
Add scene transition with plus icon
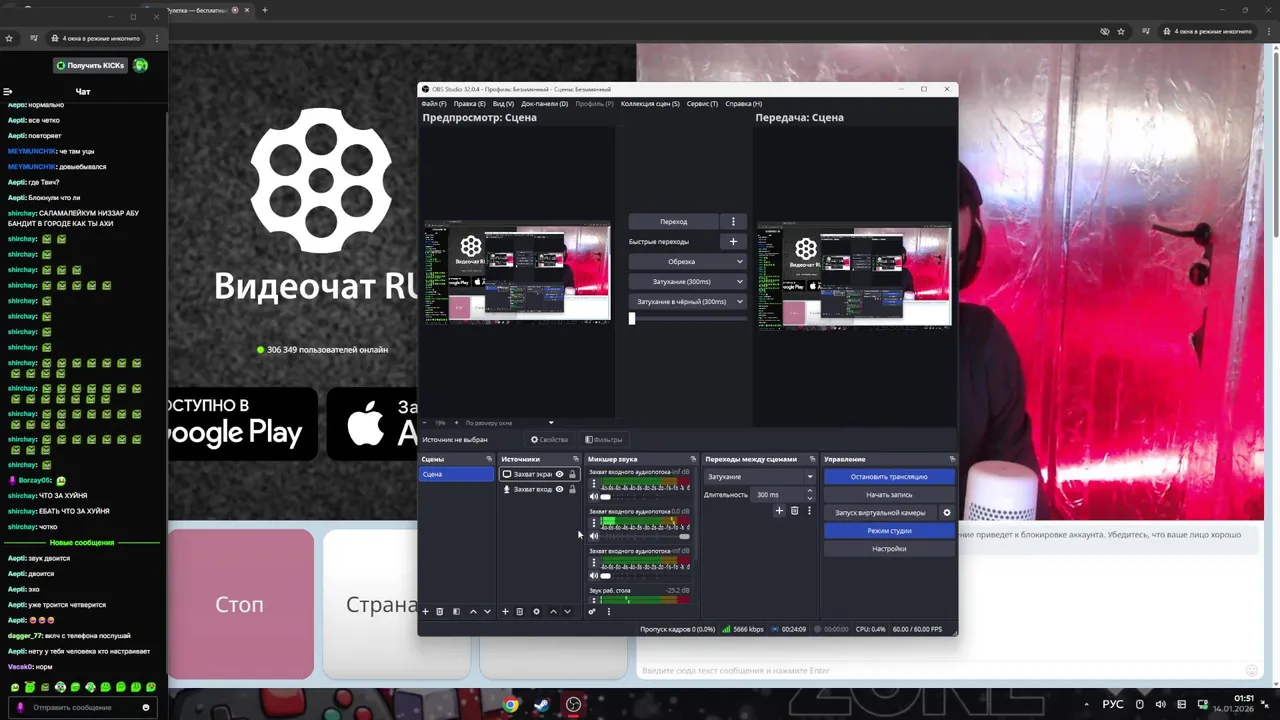(x=779, y=511)
